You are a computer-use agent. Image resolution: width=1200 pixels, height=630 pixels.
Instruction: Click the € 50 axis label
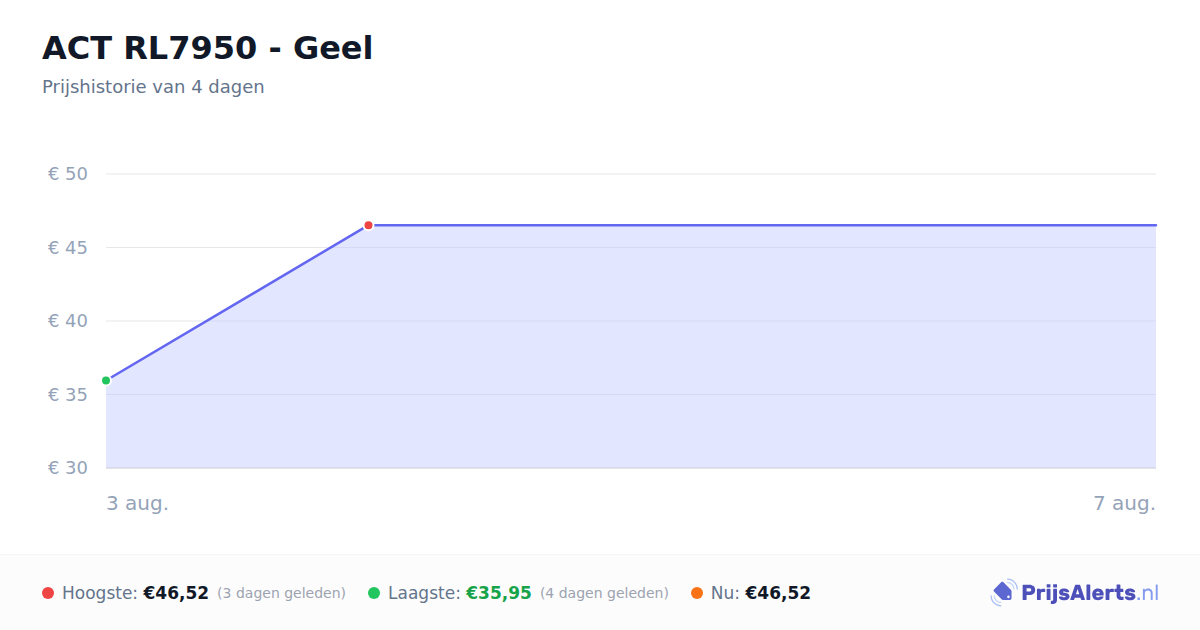68,174
